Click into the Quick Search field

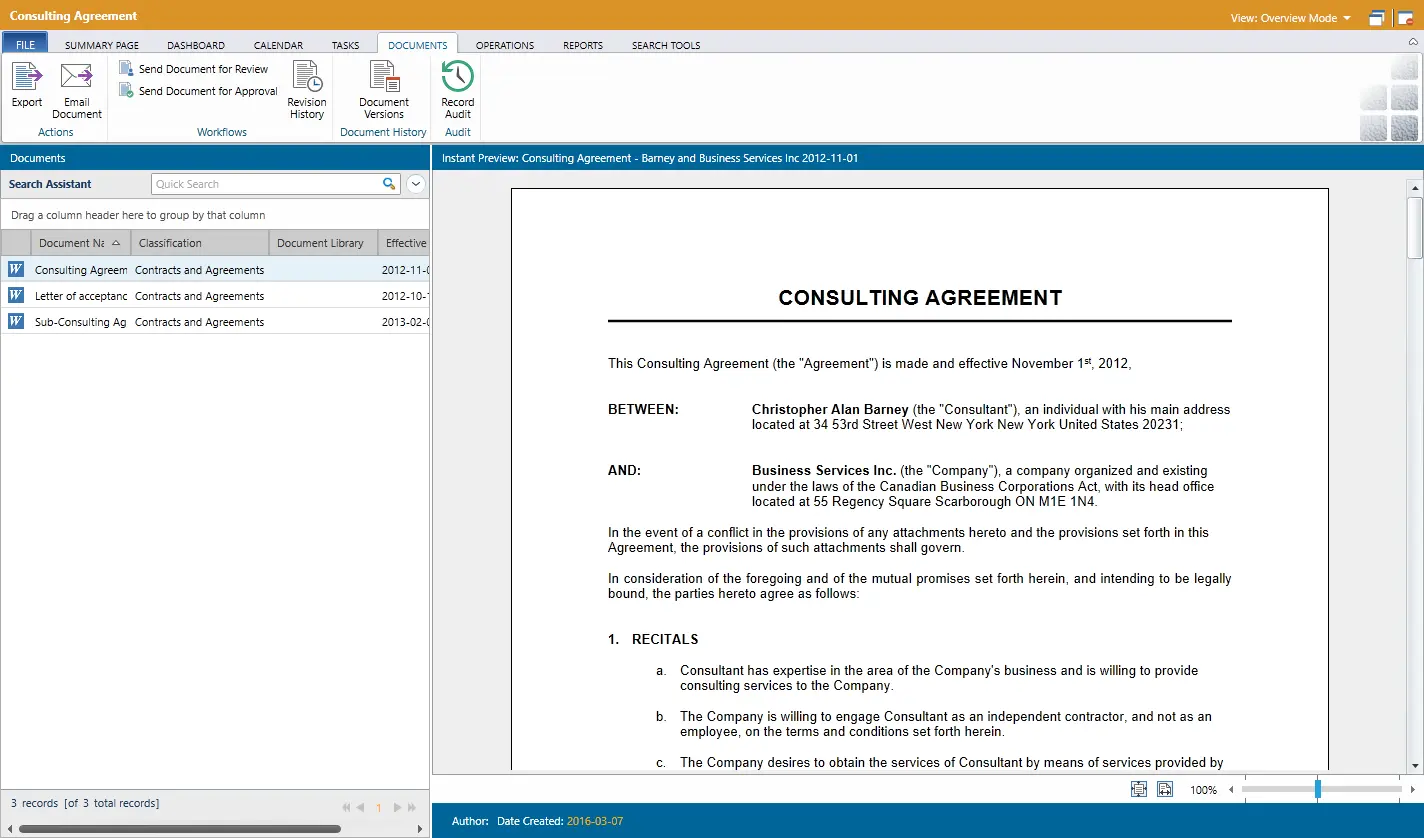point(266,184)
